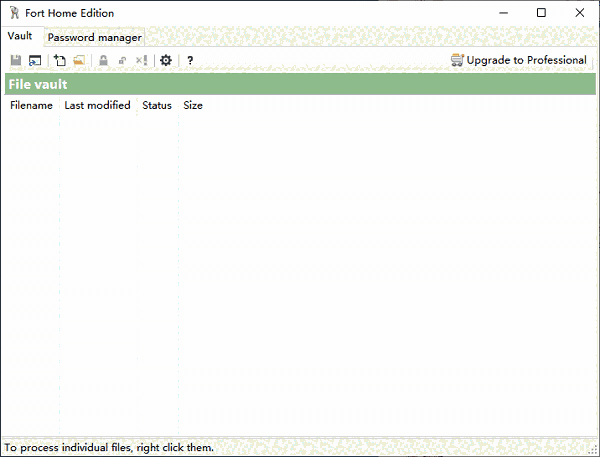600x457 pixels.
Task: Click the open padlock decrypt icon
Action: click(122, 60)
